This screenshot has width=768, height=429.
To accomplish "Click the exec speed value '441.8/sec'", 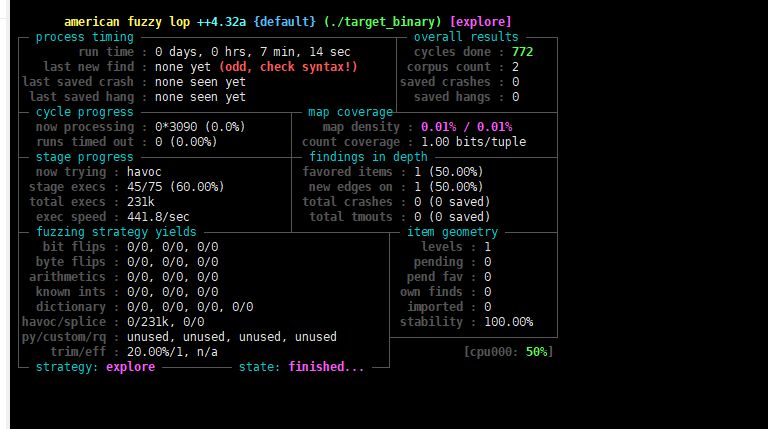I will [158, 217].
